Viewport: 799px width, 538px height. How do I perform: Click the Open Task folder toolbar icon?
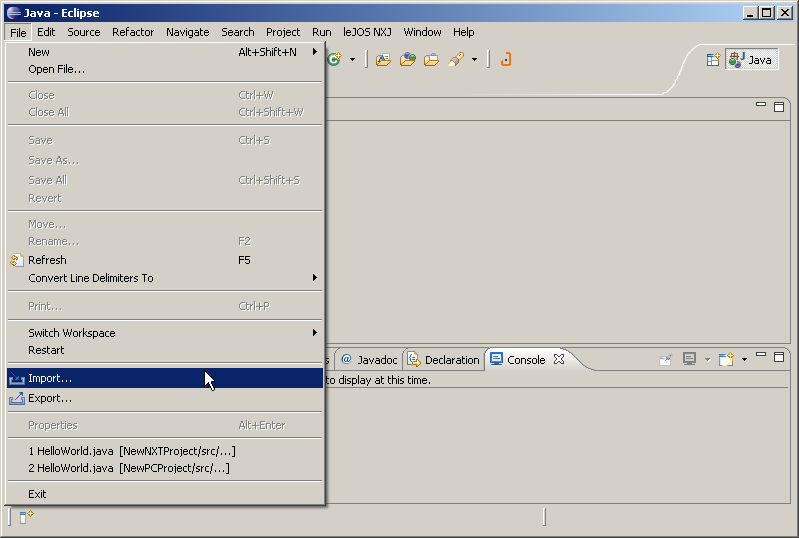click(408, 60)
